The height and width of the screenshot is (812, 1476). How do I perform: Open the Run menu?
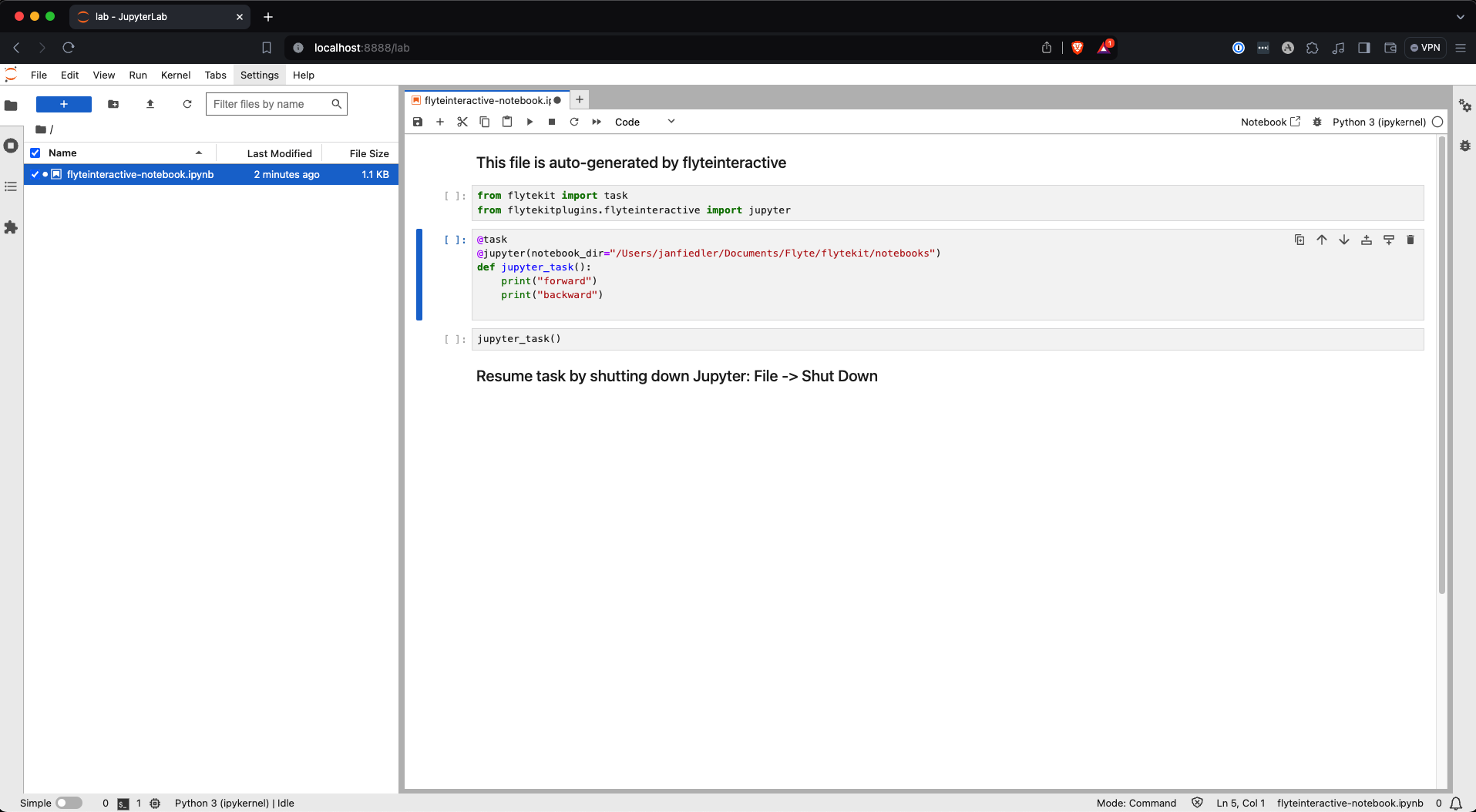pos(138,75)
